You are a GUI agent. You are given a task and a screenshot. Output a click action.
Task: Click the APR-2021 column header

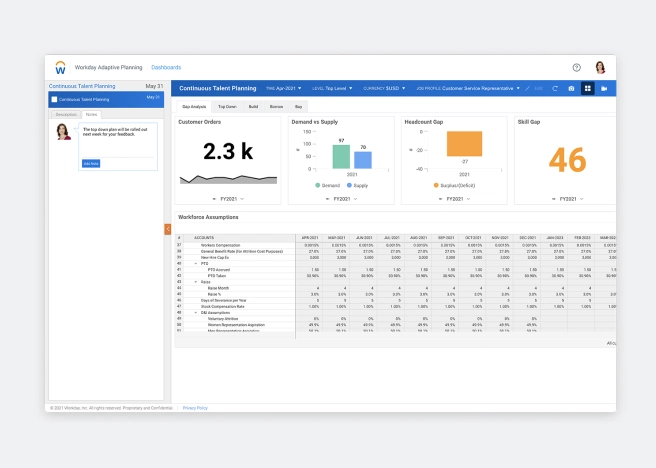coord(310,238)
